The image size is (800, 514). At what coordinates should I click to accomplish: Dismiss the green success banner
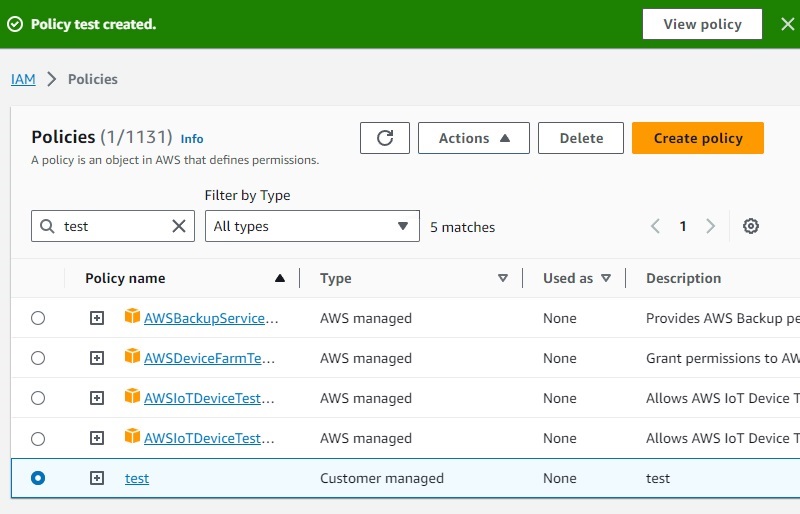[x=787, y=24]
